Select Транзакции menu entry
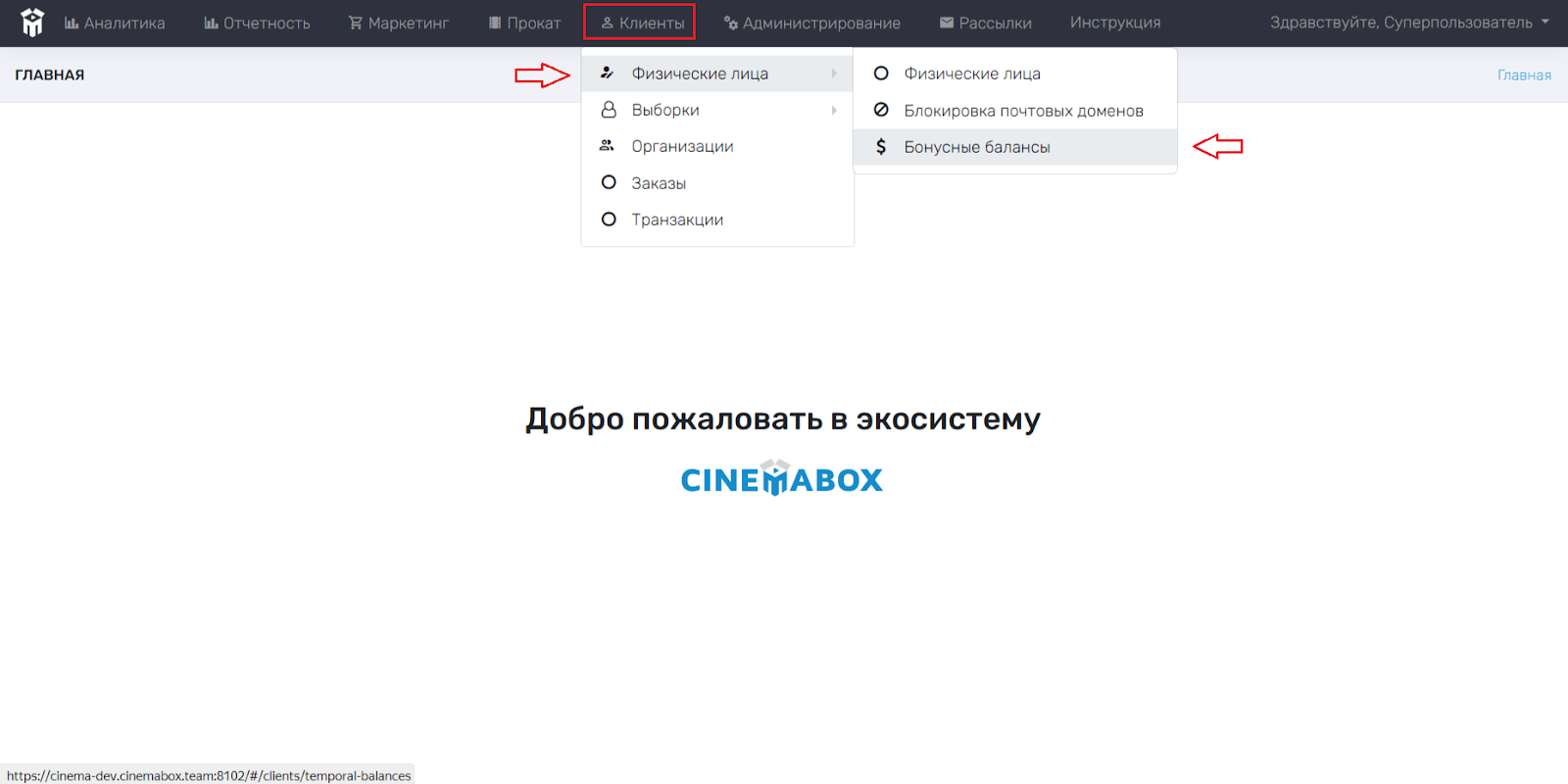Screen dimensions: 1568x784 coord(717,220)
